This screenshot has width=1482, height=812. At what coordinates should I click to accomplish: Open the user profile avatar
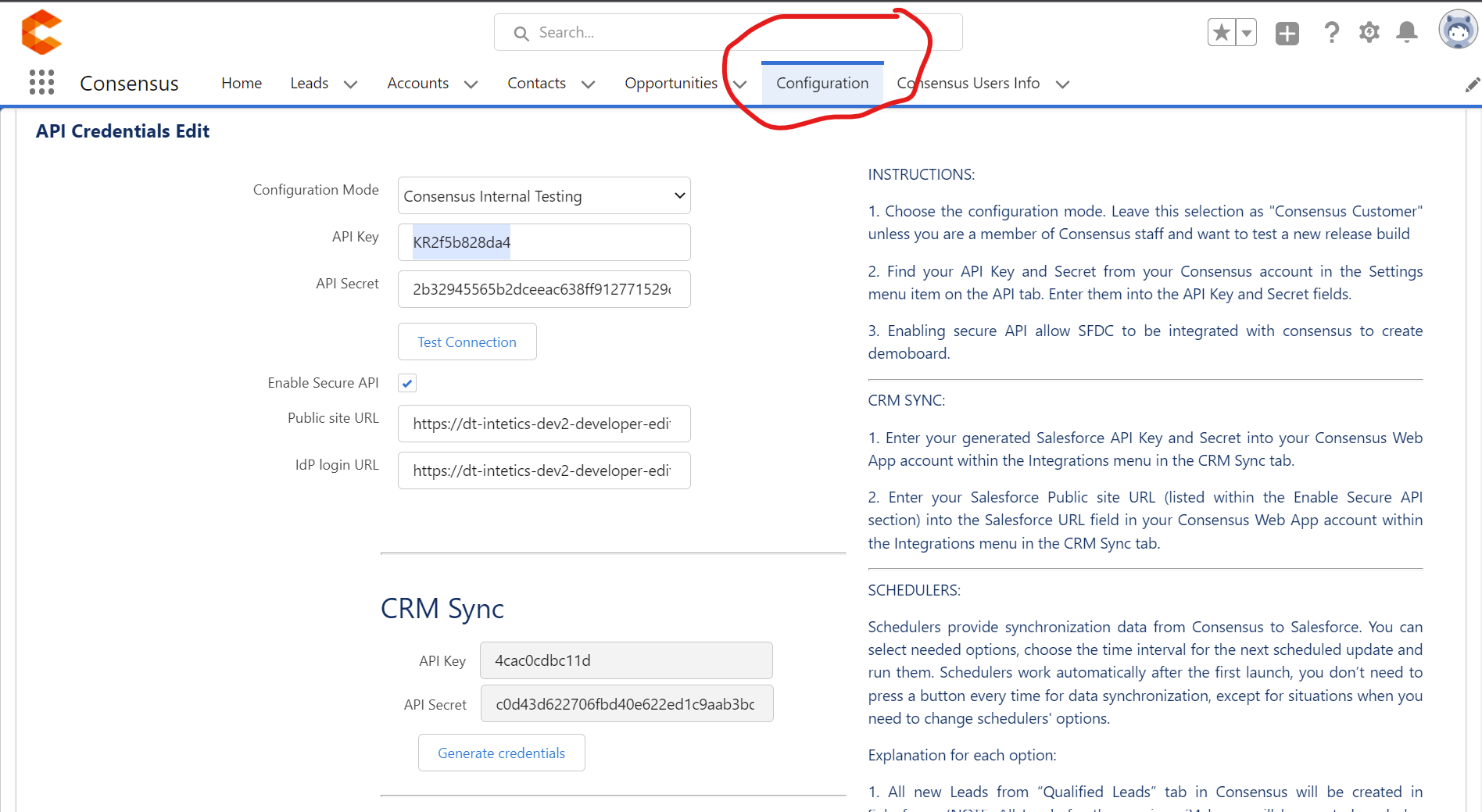click(1458, 30)
